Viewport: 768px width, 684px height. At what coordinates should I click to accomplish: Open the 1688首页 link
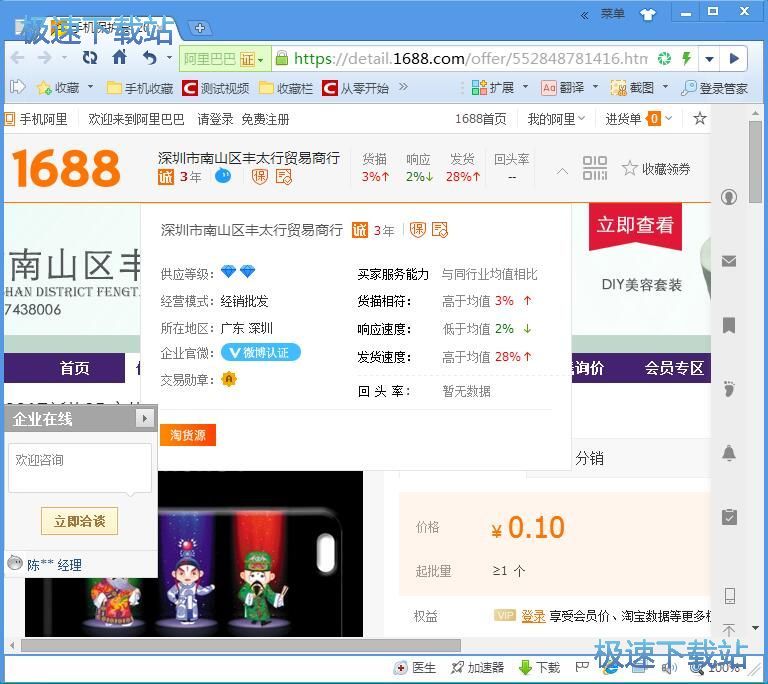point(480,119)
